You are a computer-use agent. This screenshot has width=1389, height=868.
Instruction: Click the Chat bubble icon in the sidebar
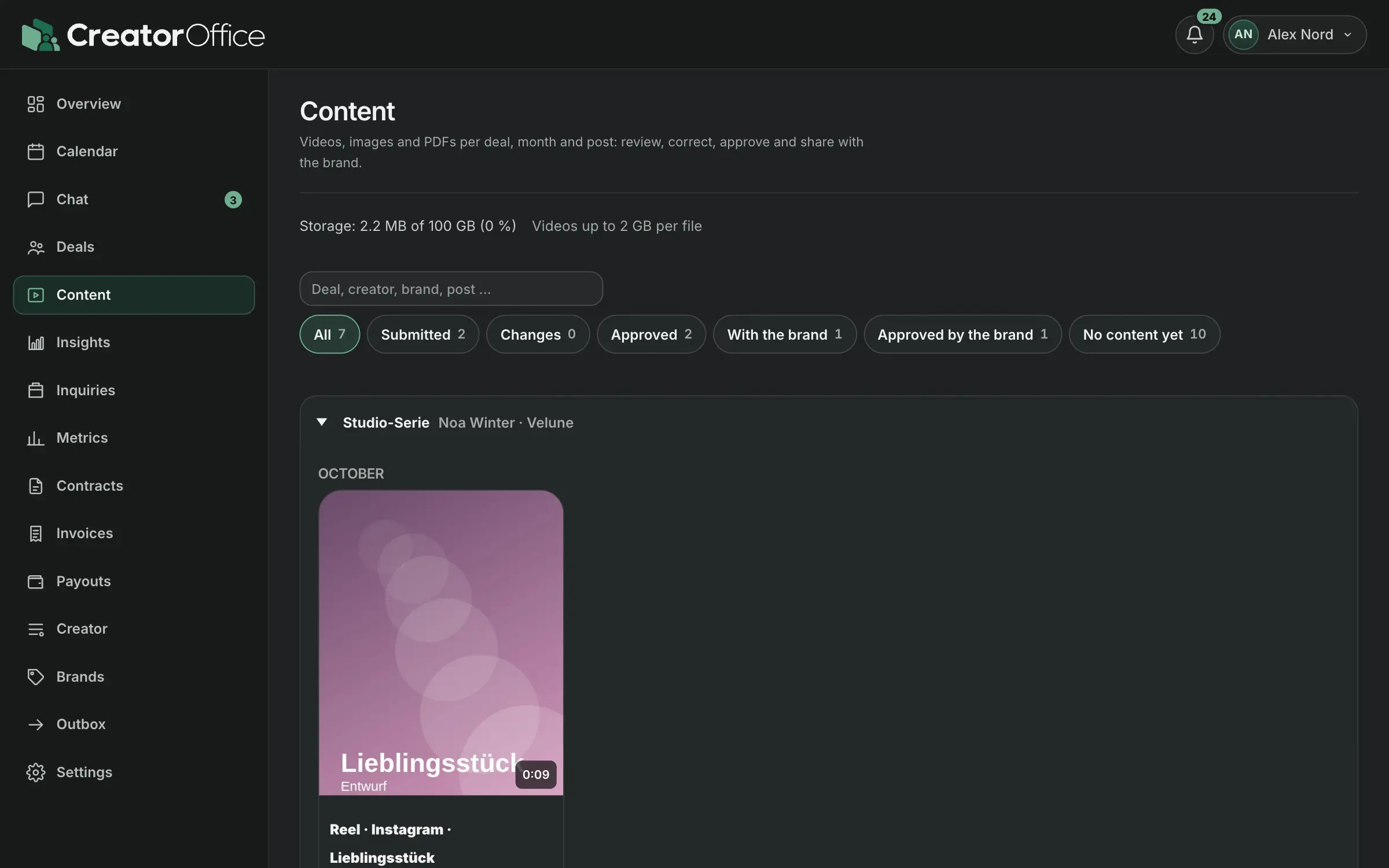(36, 200)
